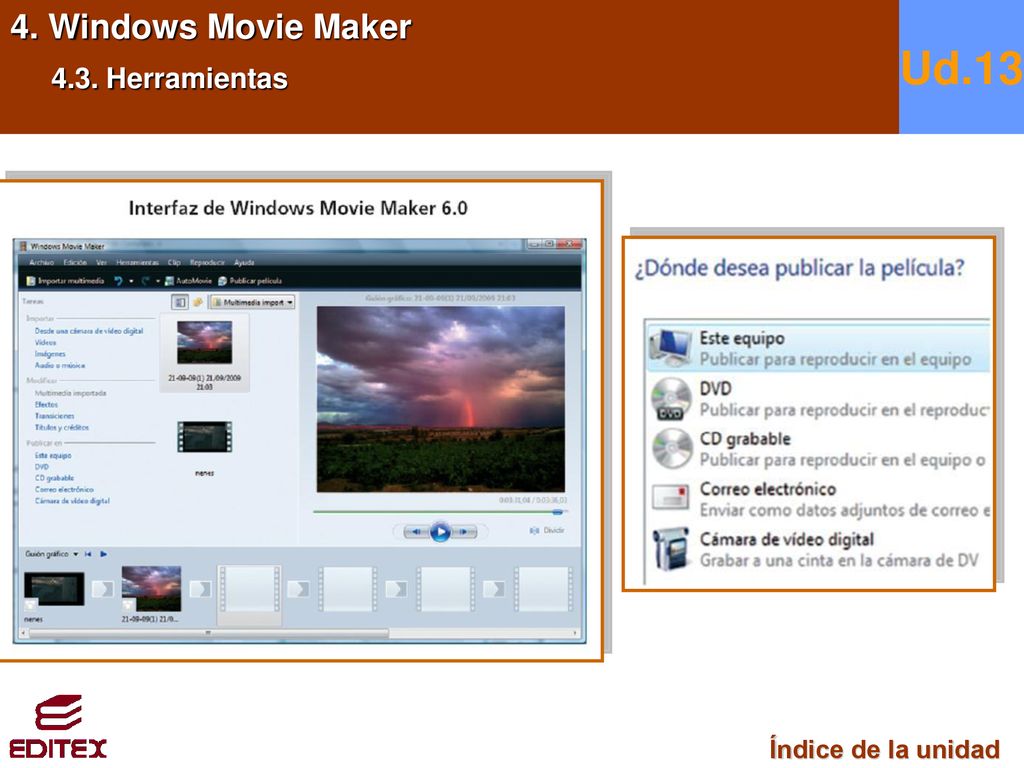The height and width of the screenshot is (768, 1024).
Task: Select the storm sky image thumbnail in collection
Action: [204, 342]
